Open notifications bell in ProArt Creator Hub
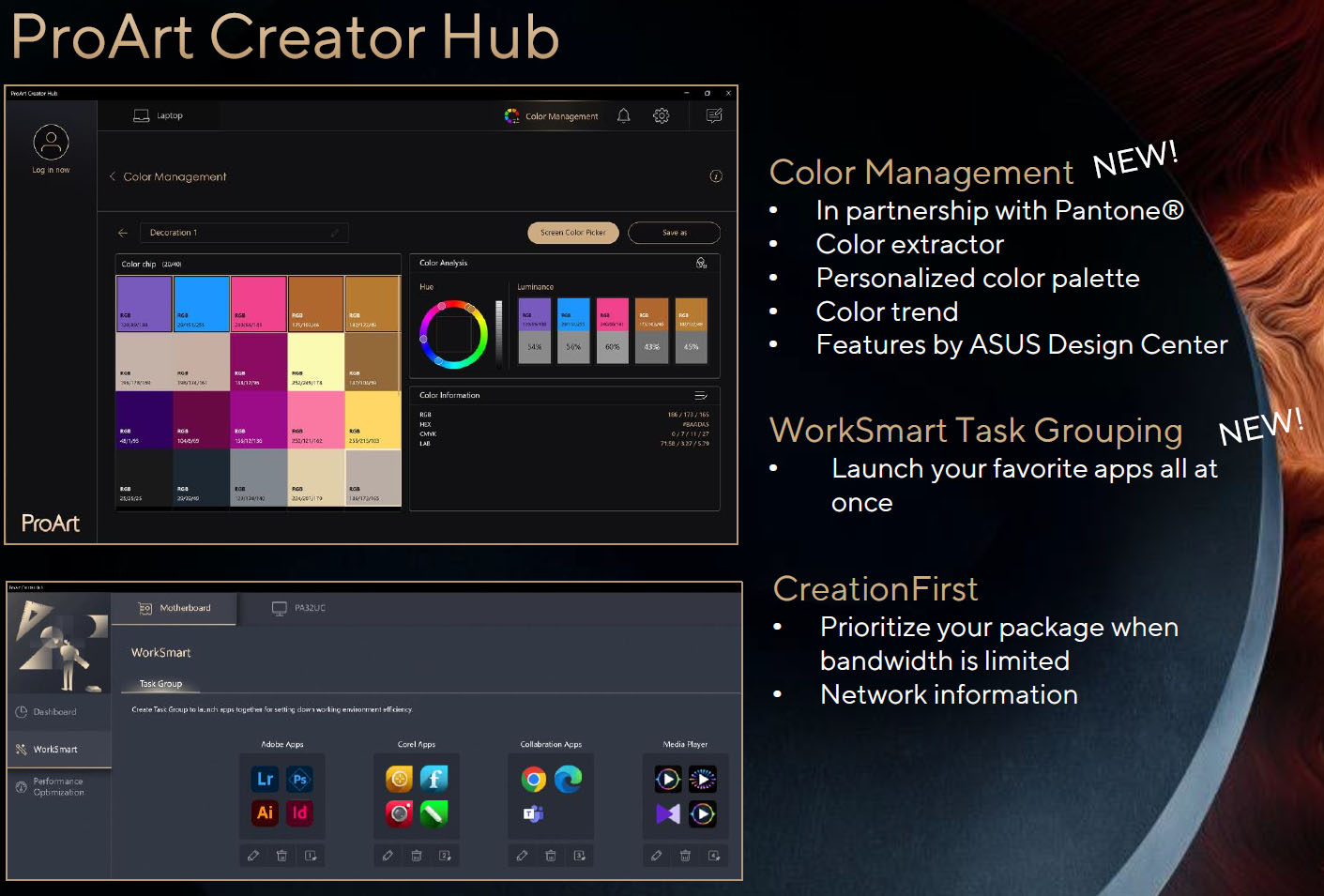1324x896 pixels. [x=623, y=115]
